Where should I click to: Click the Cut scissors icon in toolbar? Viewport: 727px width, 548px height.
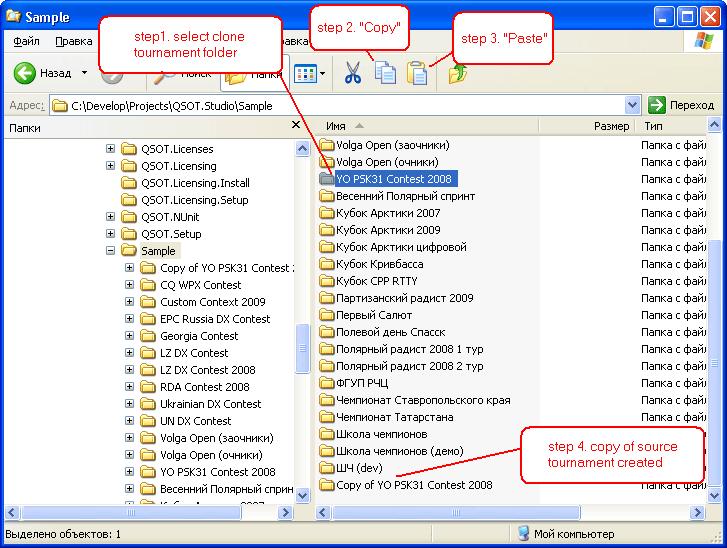(352, 74)
